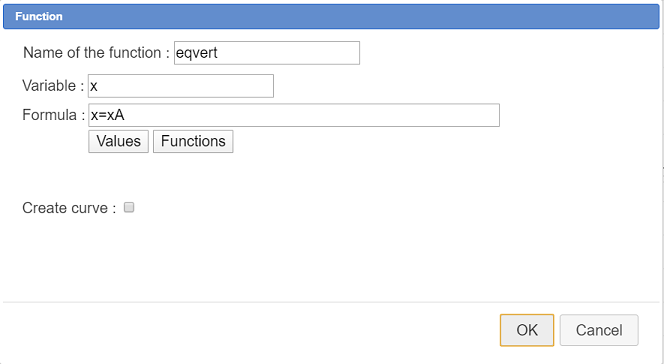The width and height of the screenshot is (664, 364).
Task: Open the Values list button
Action: [x=118, y=141]
